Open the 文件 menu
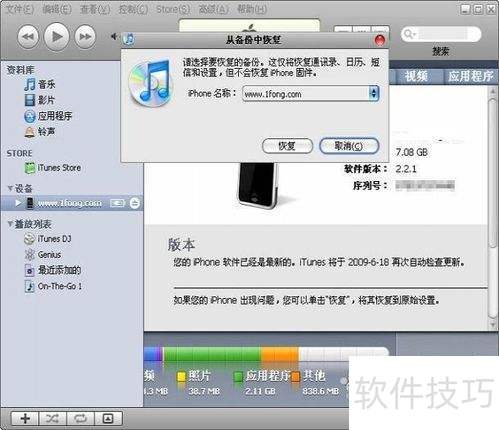The image size is (499, 430). pyautogui.click(x=20, y=9)
